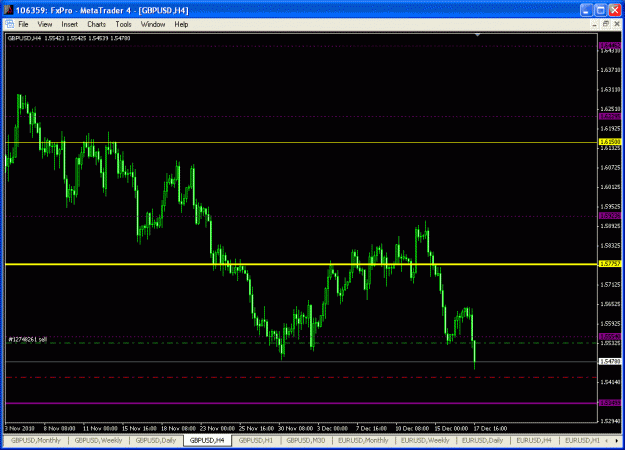
Task: Open the File menu
Action: (23, 24)
